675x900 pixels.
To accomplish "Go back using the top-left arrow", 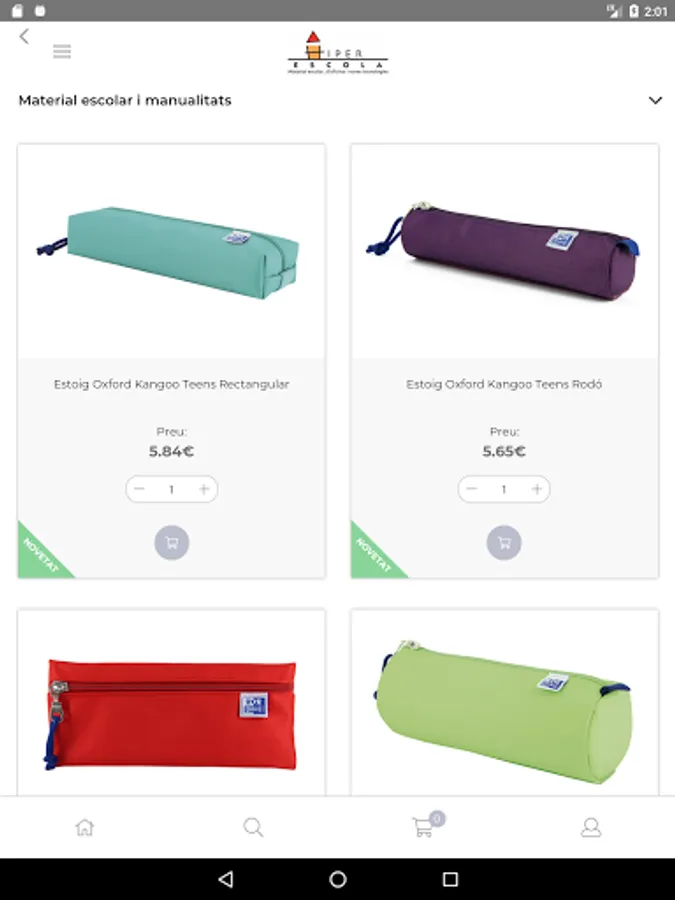I will tap(24, 36).
